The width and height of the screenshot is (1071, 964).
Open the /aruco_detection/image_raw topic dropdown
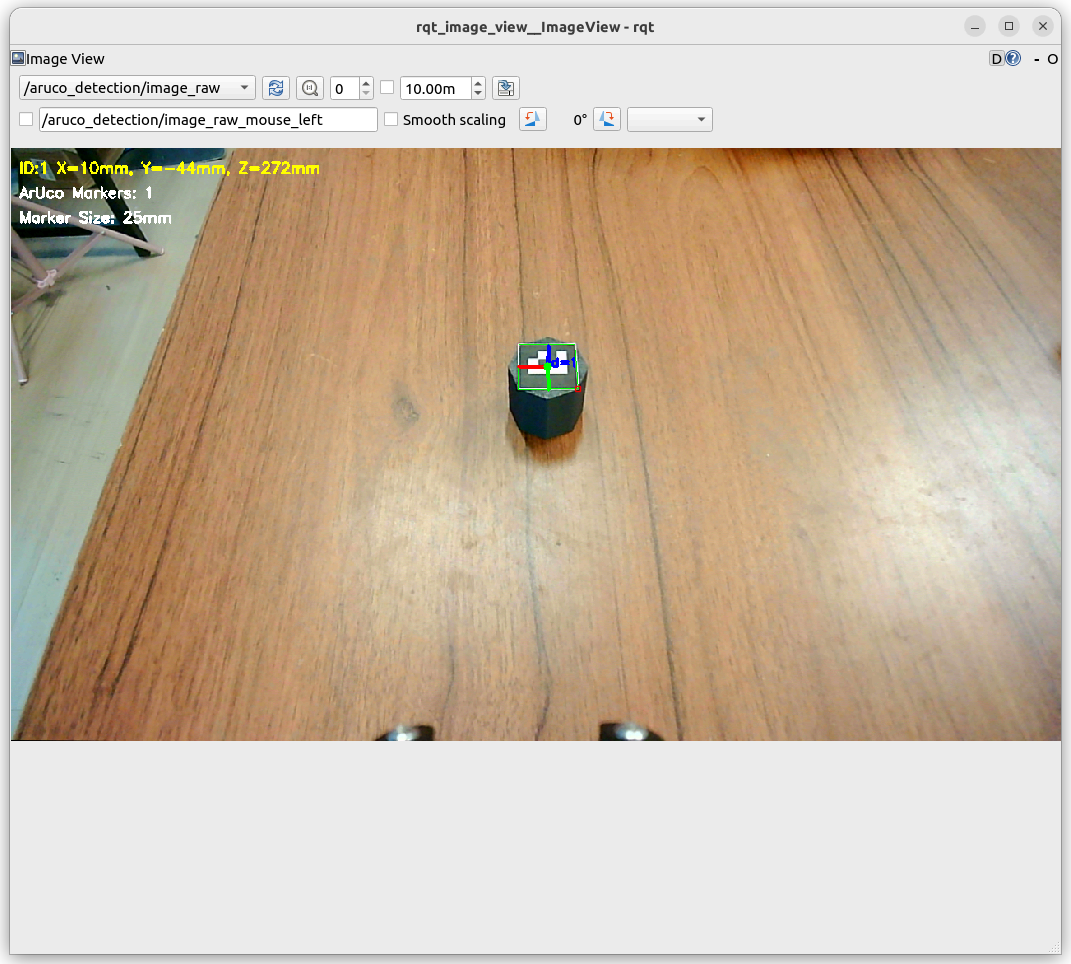pos(137,88)
